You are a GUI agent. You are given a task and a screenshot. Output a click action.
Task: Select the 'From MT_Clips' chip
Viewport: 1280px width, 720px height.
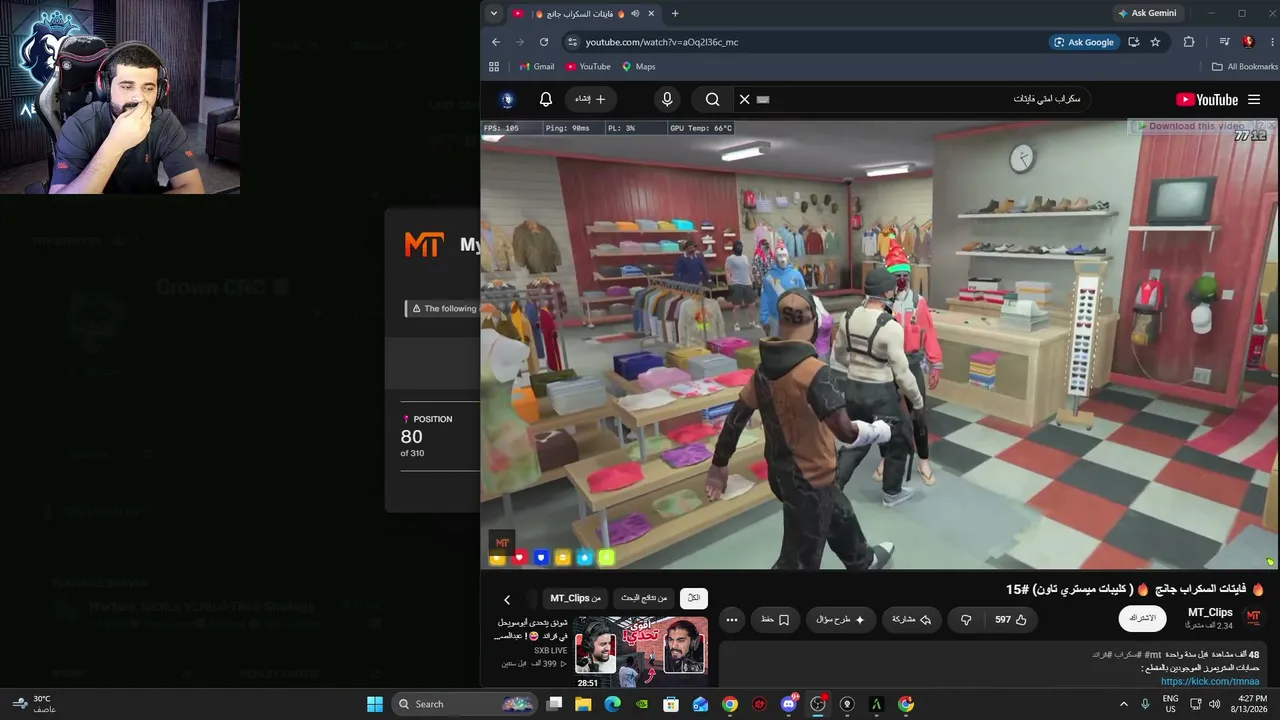tap(576, 598)
